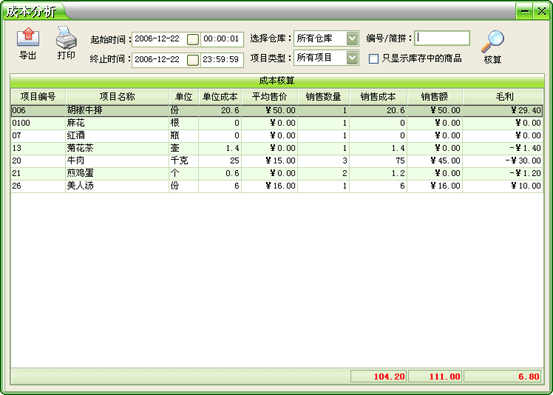This screenshot has height=395, width=553.
Task: Sort by the 项目编号 column header
Action: point(38,97)
